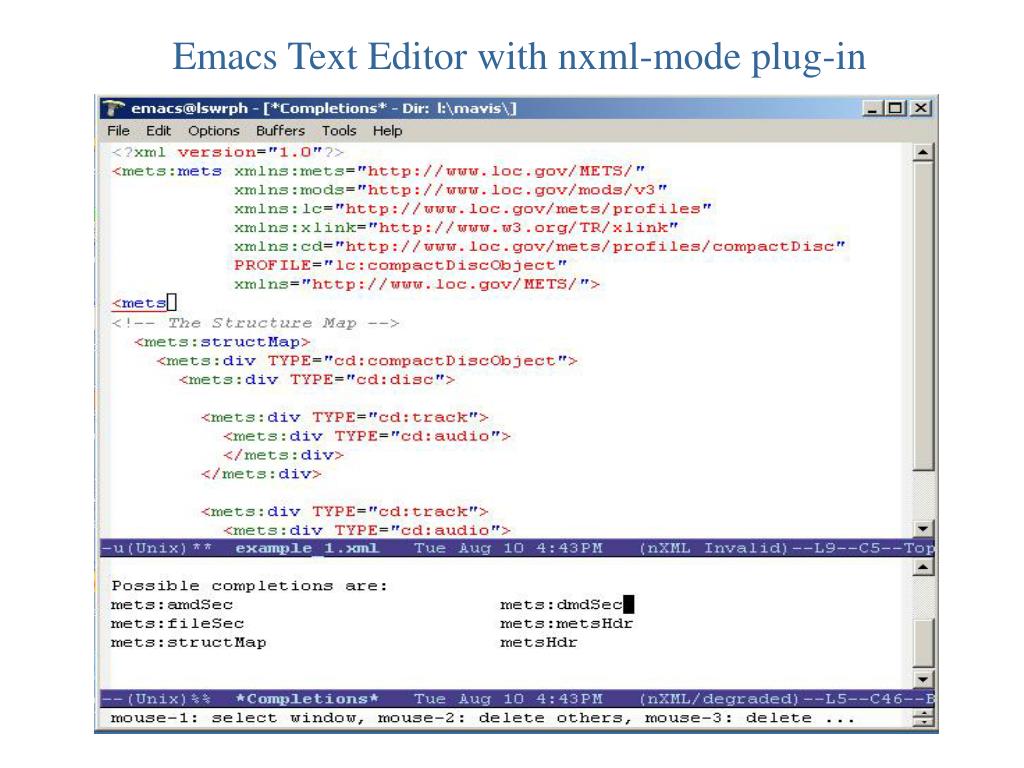The image size is (1024, 768).
Task: Click the xmlns:cd namespace line
Action: click(x=539, y=246)
